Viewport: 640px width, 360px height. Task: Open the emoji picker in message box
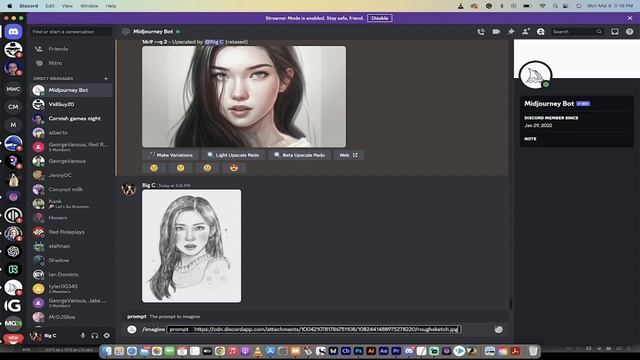498,329
